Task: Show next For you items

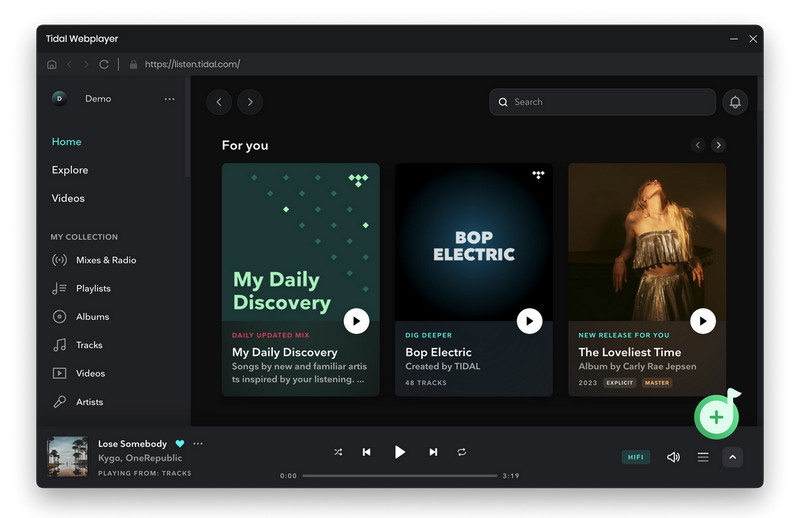Action: [x=718, y=145]
